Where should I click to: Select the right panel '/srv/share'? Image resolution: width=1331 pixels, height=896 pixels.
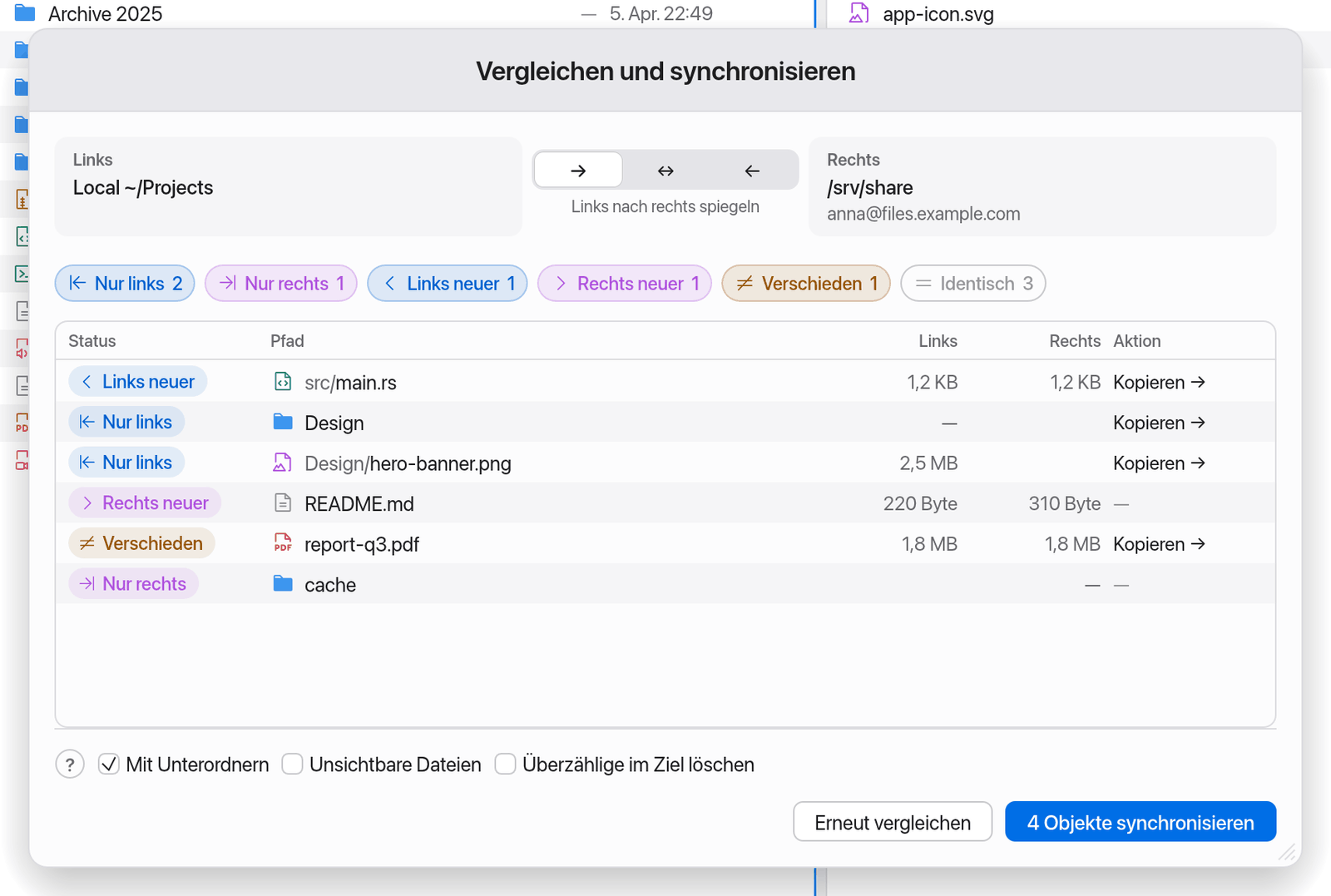coord(1042,186)
